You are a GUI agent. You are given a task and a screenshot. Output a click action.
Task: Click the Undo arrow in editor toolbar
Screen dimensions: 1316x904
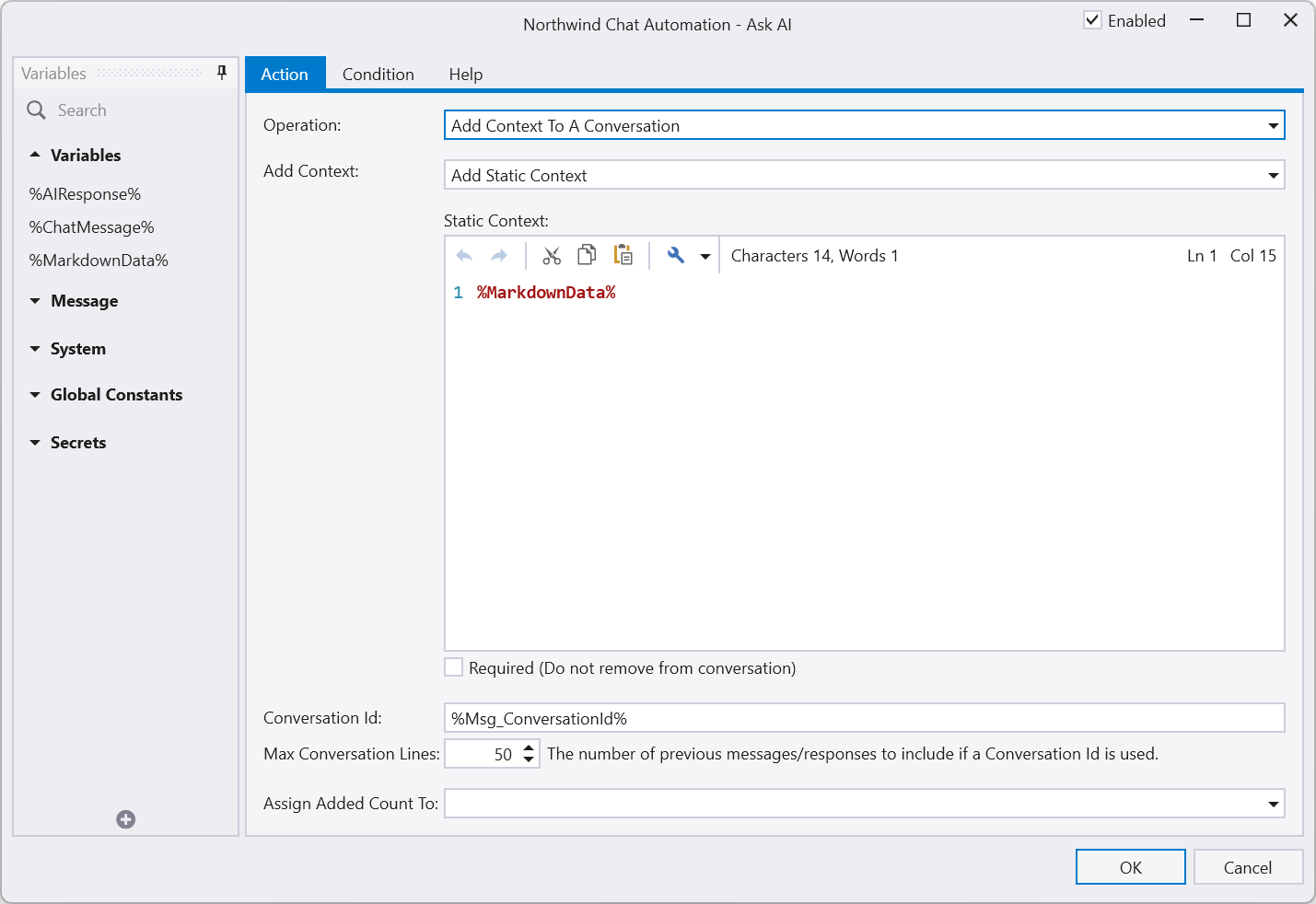pyautogui.click(x=464, y=256)
